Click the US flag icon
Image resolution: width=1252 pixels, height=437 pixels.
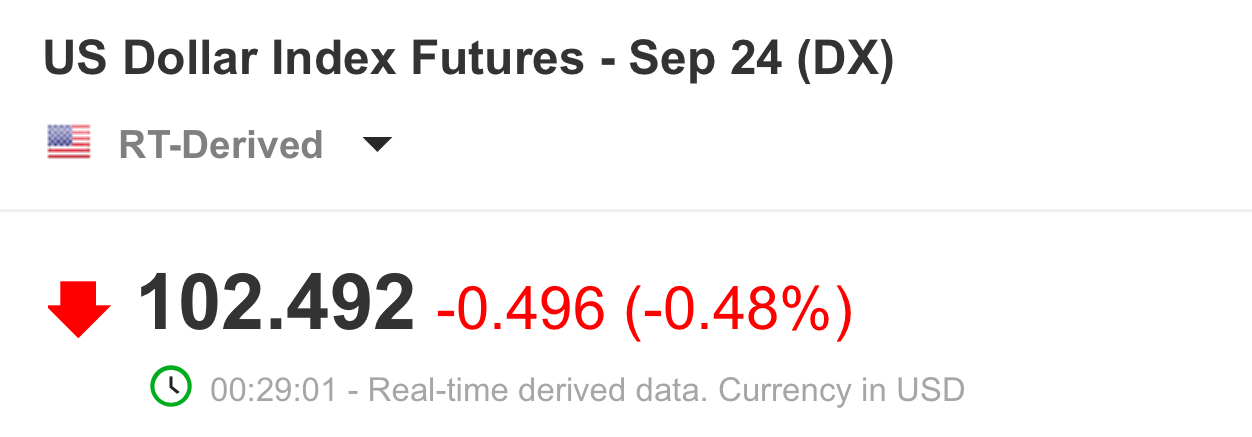[x=69, y=143]
